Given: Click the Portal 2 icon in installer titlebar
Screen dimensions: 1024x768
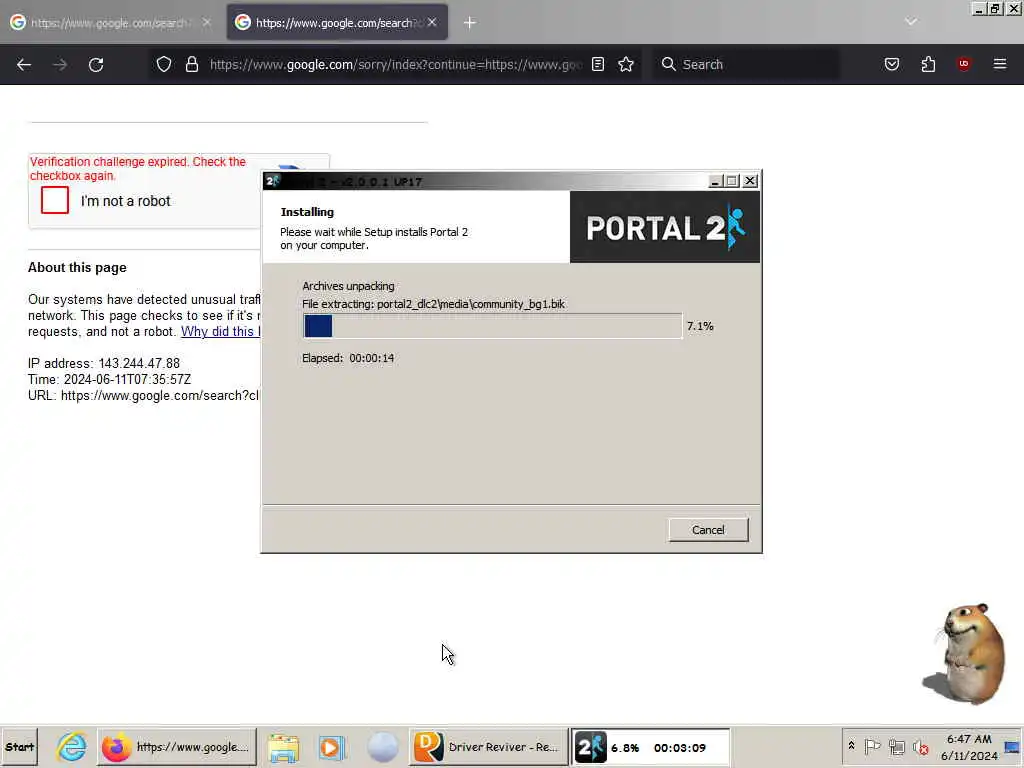Looking at the screenshot, I should [x=272, y=181].
